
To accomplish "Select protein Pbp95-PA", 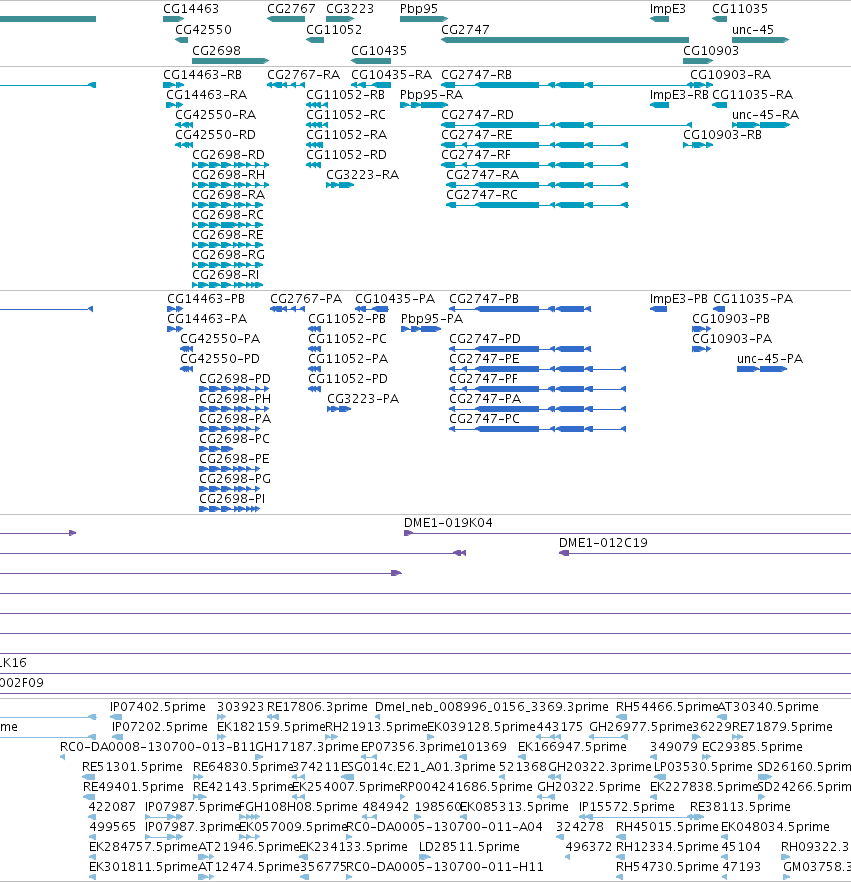I will coord(431,320).
